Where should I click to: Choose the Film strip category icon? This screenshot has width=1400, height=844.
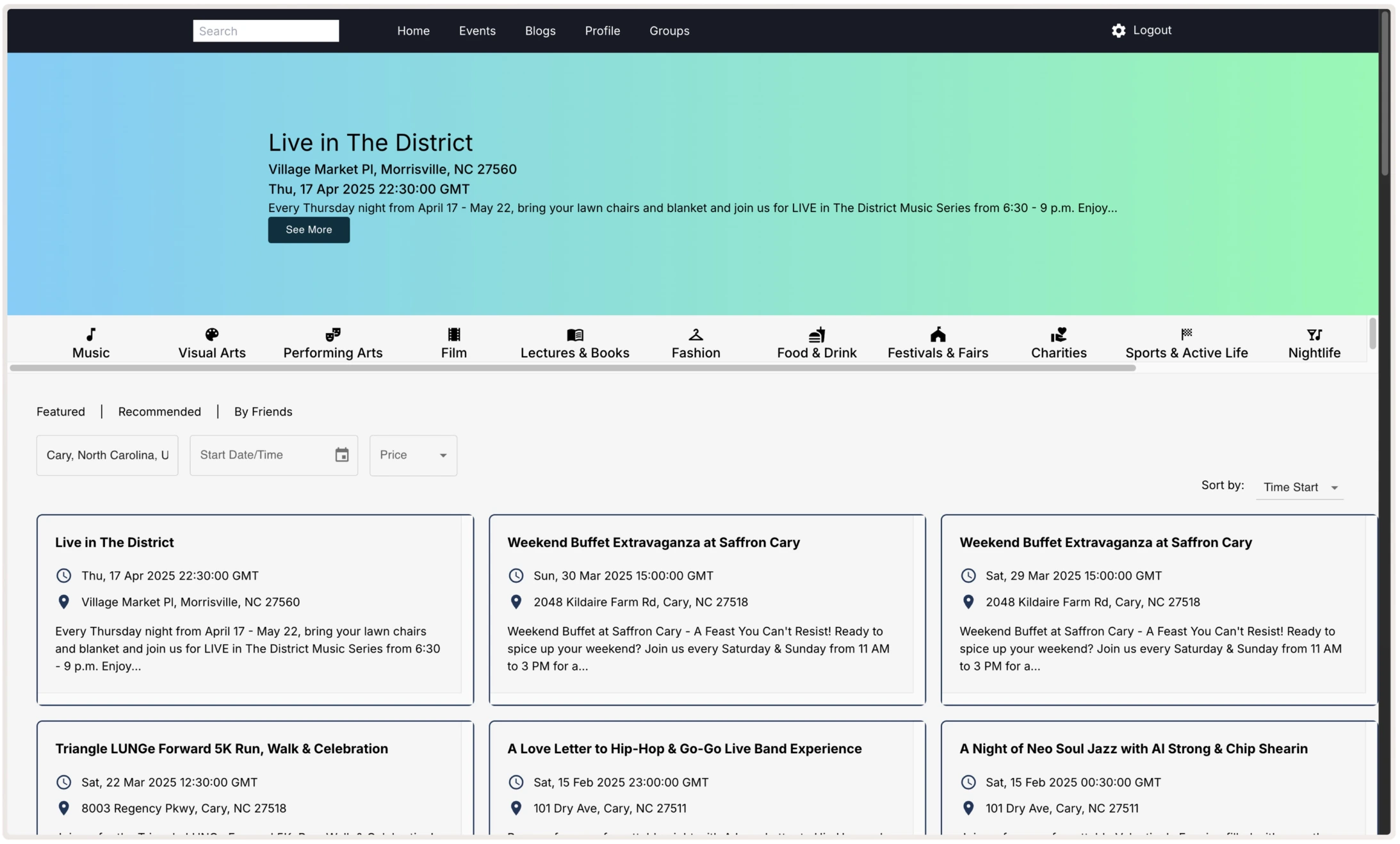coord(454,334)
